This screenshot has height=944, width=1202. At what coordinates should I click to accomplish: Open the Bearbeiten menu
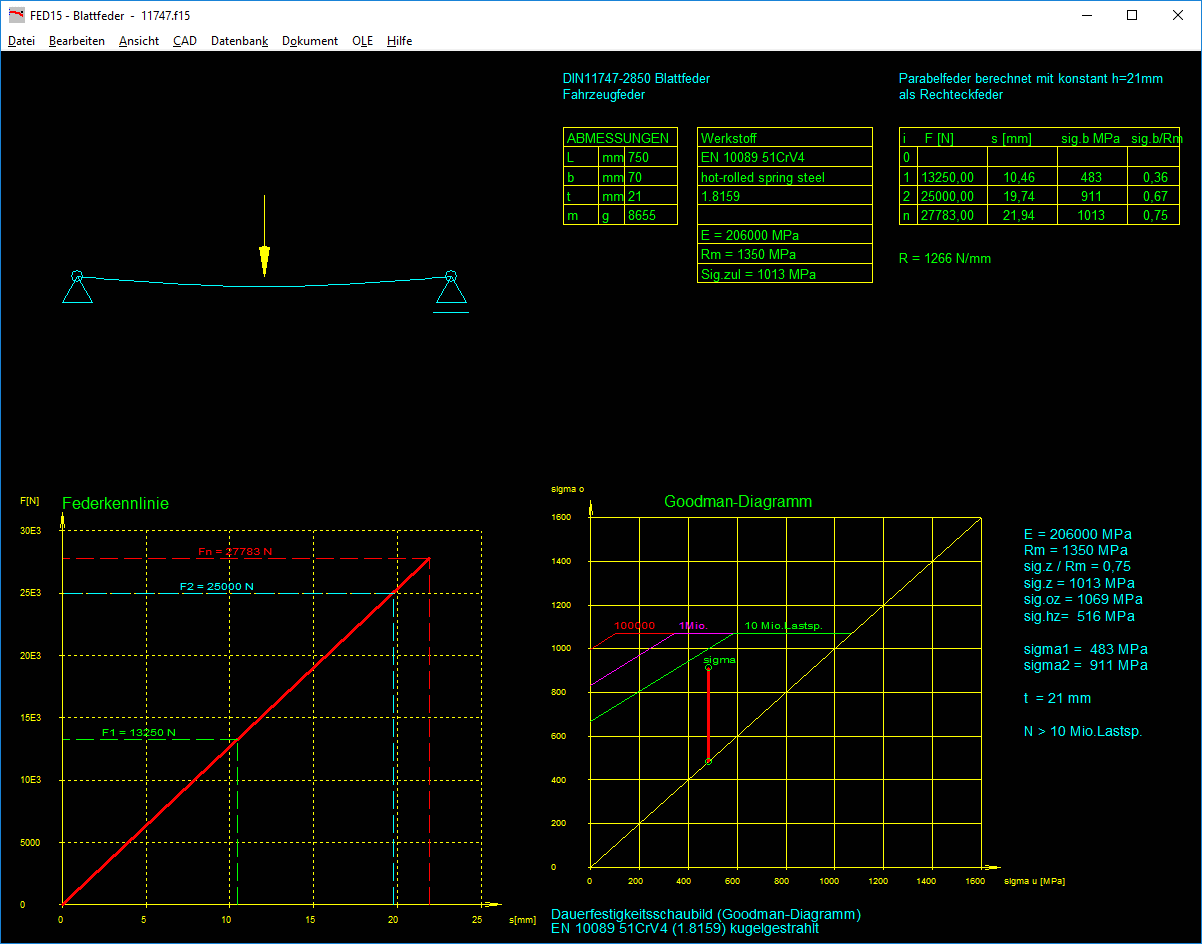point(76,41)
